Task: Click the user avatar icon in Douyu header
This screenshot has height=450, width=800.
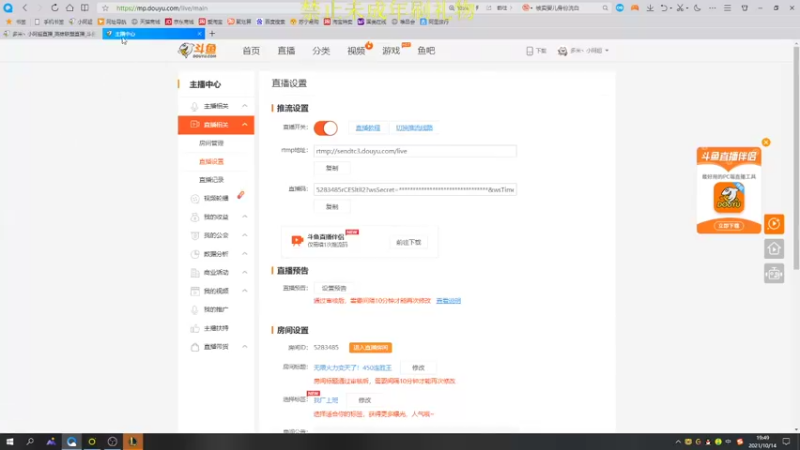Action: point(562,51)
